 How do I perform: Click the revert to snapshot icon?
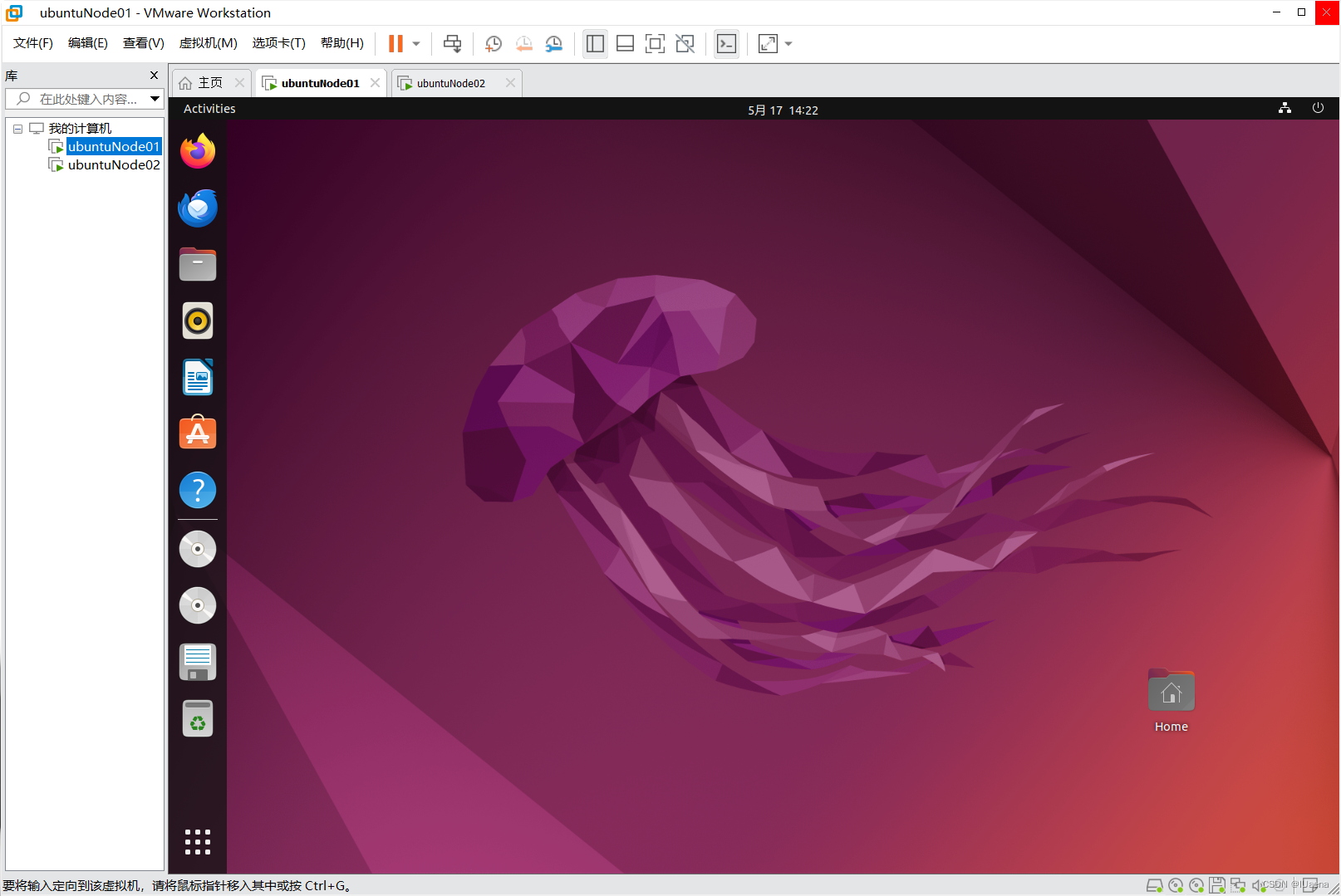pos(523,43)
